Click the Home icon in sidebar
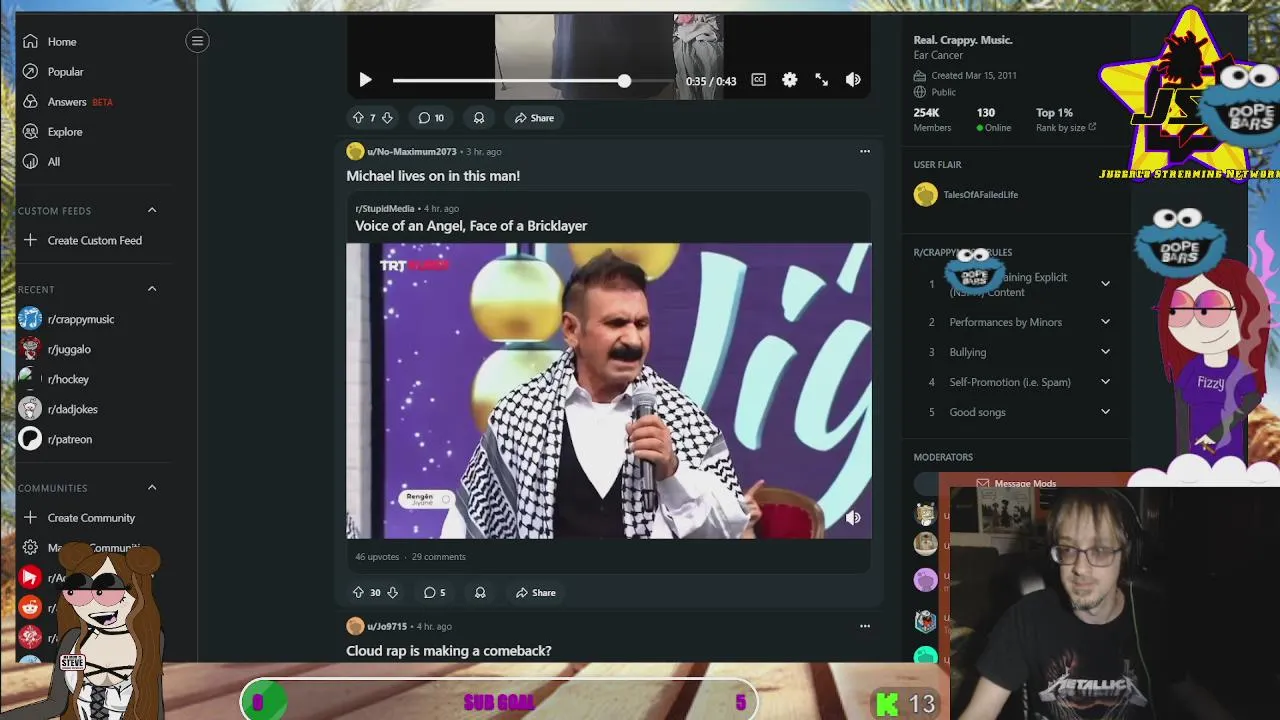The image size is (1280, 720). (31, 42)
